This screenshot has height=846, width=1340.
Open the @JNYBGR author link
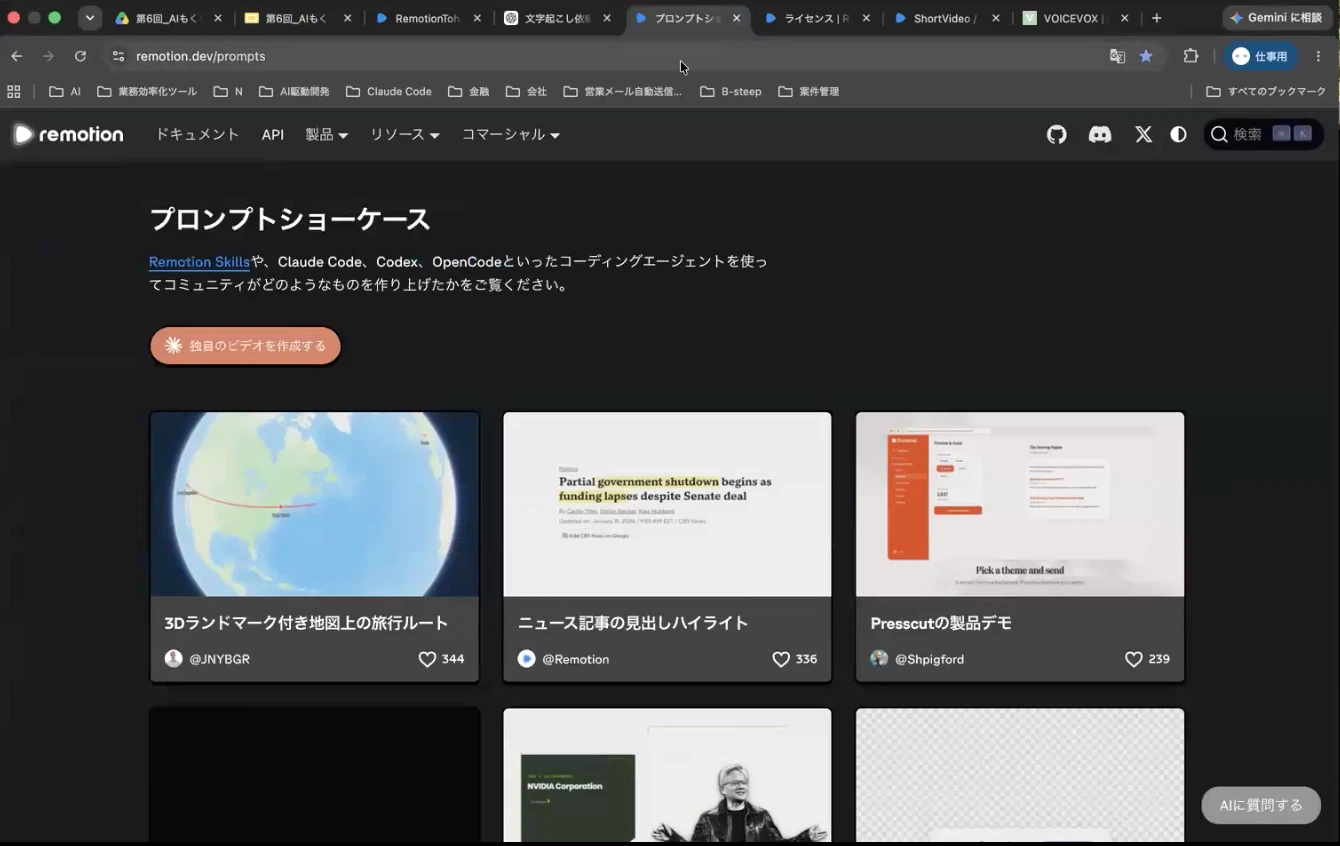point(207,659)
